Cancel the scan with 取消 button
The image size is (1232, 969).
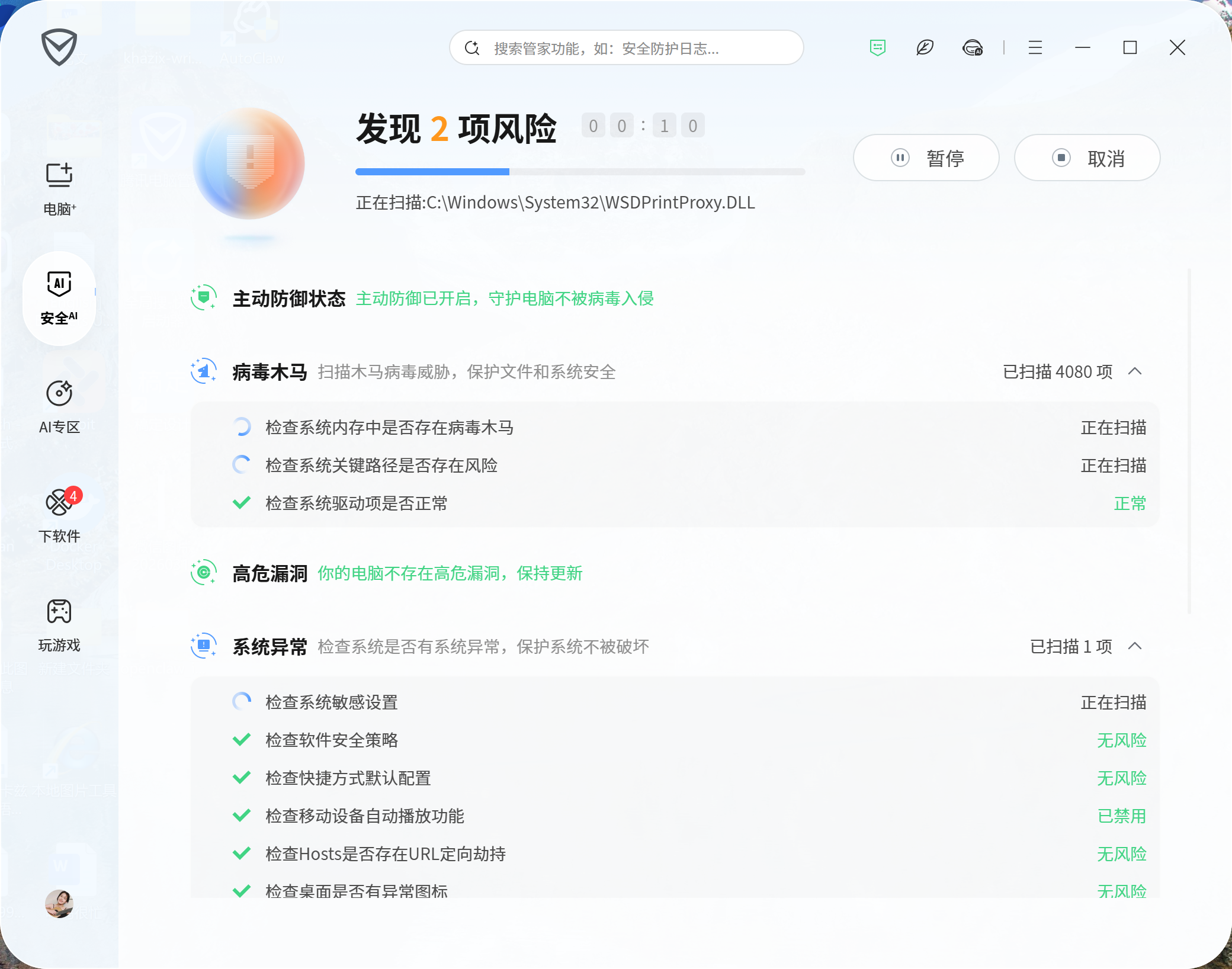click(1087, 158)
